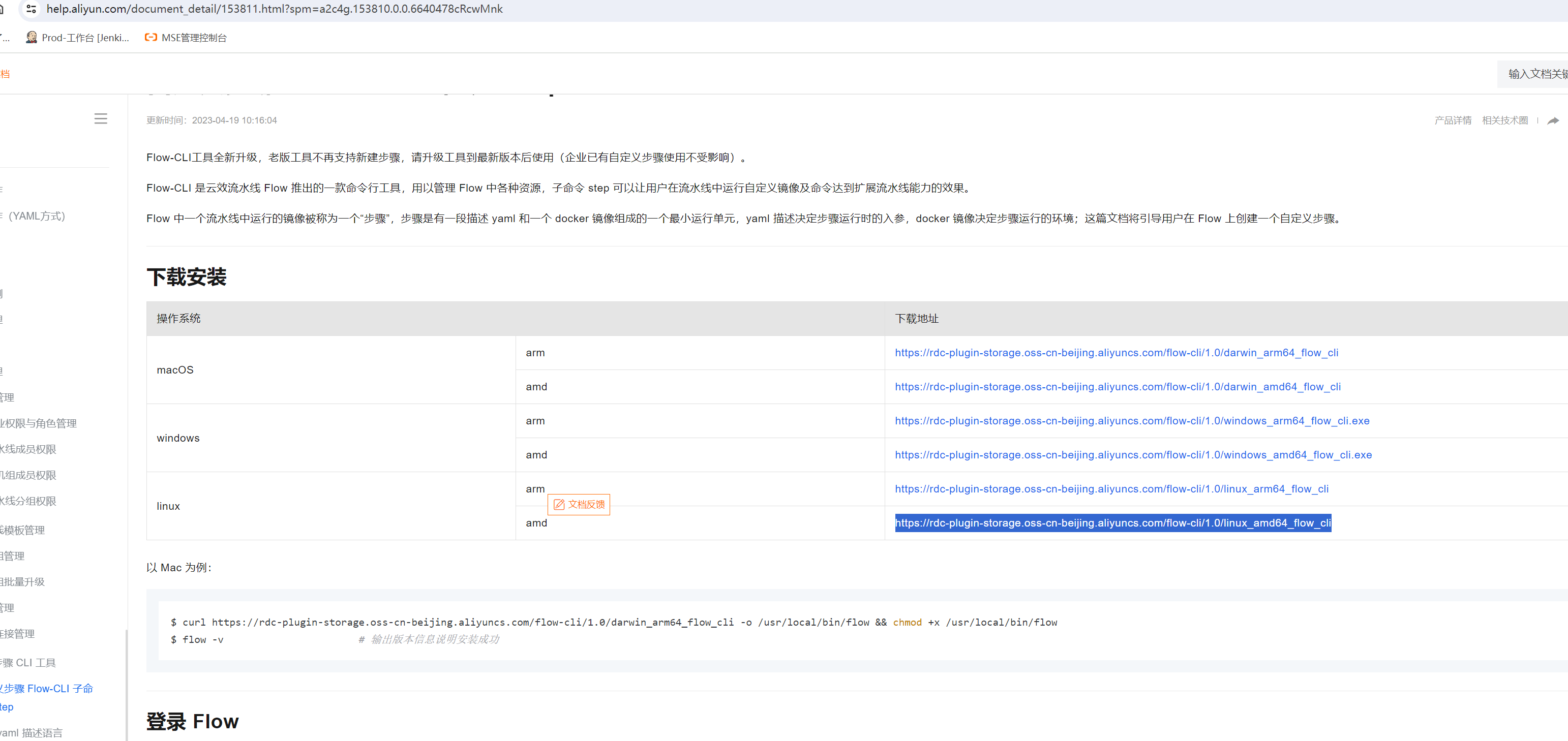Screen dimensions: 1568x741
Task: Open 线分组权限 sidebar entry
Action: click(x=28, y=501)
